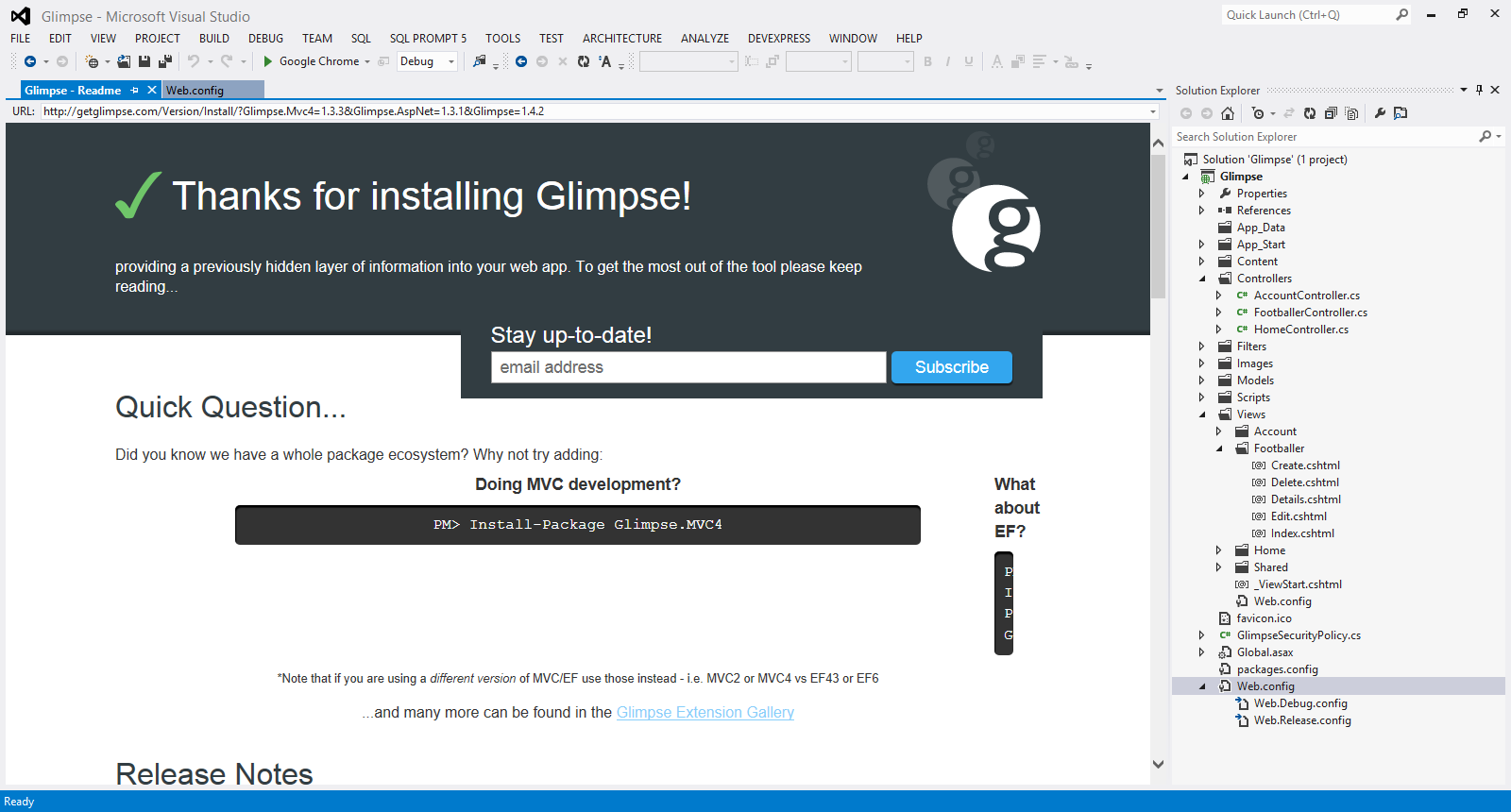Start debugging with the green play icon

[268, 61]
